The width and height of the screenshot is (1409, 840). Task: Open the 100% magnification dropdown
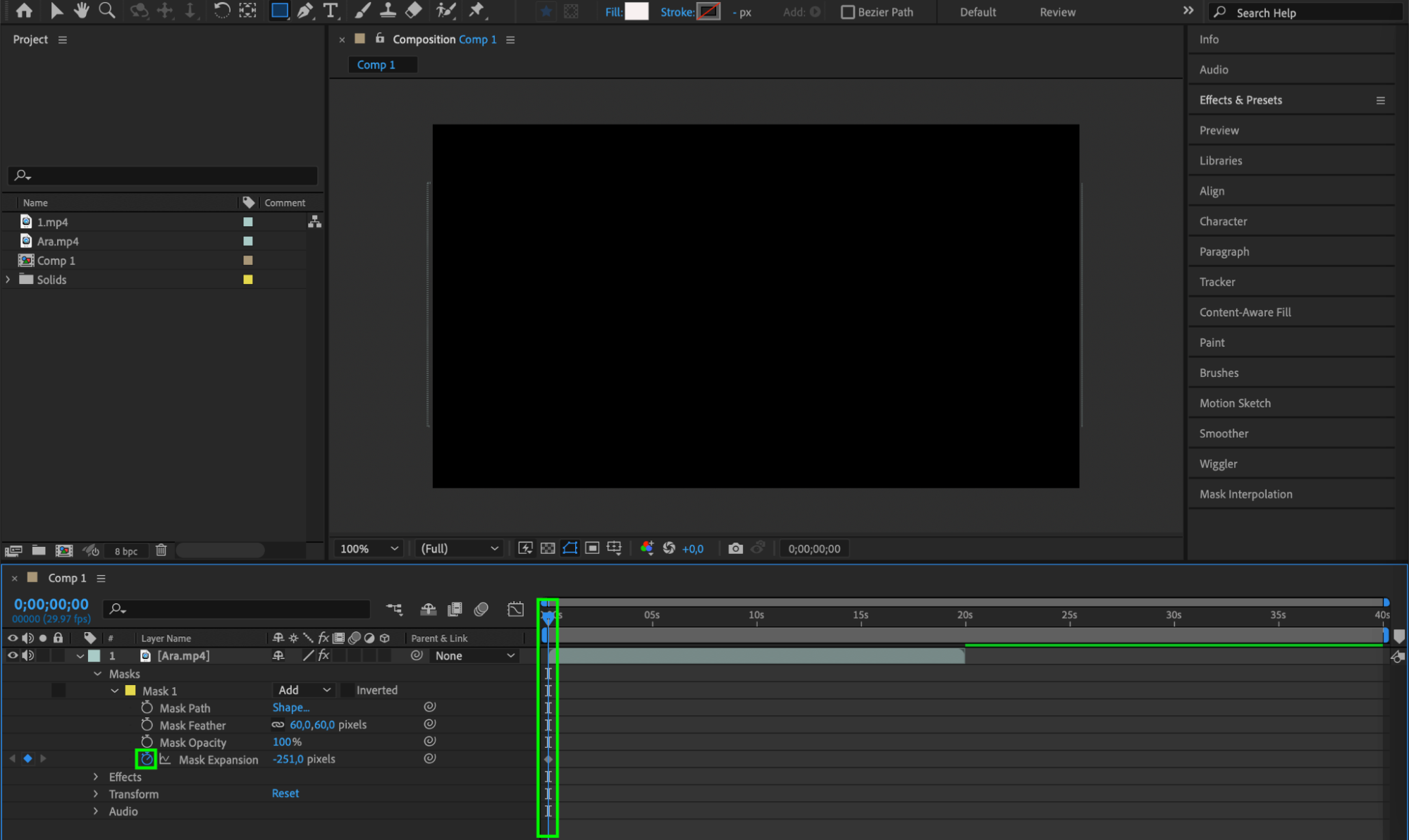tap(369, 548)
